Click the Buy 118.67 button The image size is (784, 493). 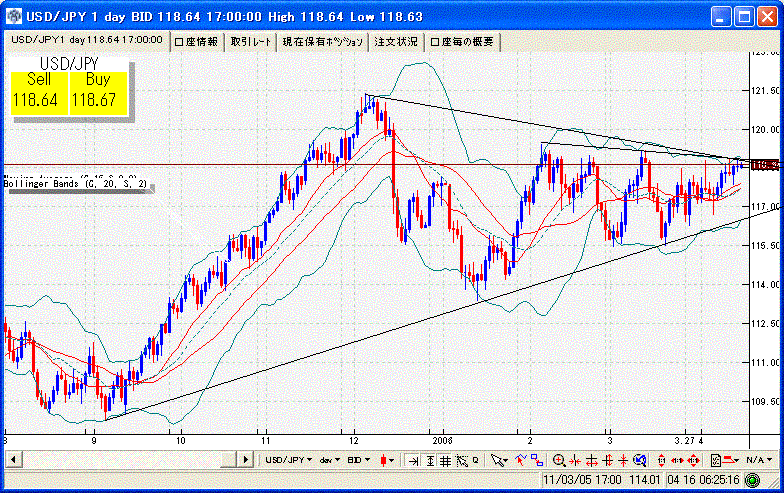point(98,93)
